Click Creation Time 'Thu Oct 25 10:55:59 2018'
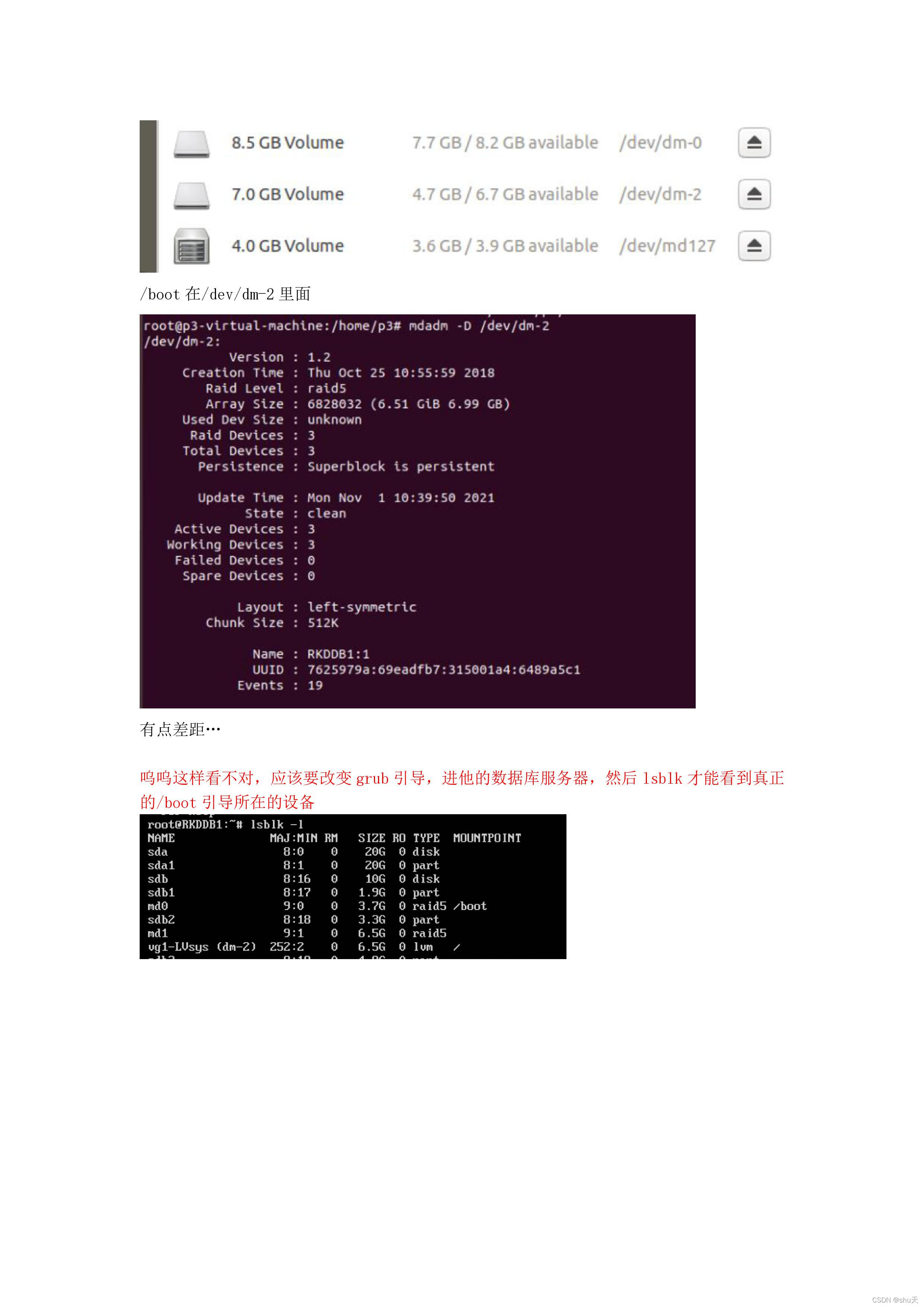Viewport: 924px width, 1307px height. 401,373
